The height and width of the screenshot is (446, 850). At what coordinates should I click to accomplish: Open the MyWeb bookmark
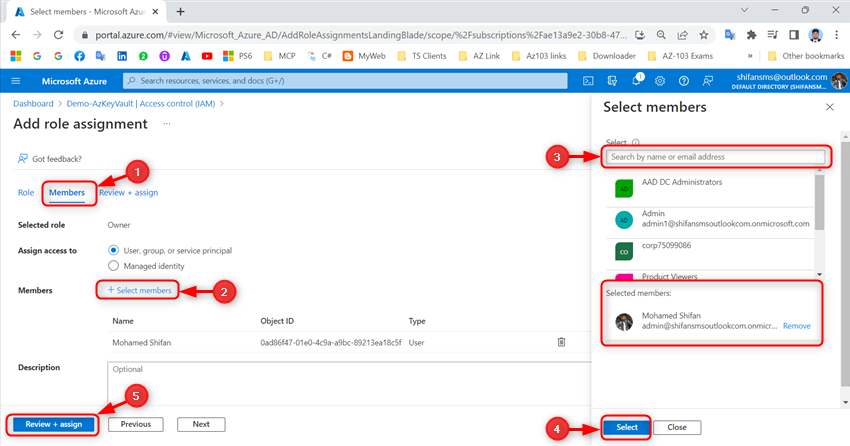(364, 56)
